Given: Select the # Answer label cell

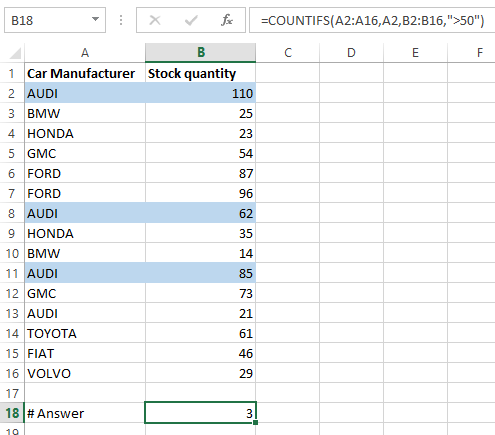Looking at the screenshot, I should pyautogui.click(x=85, y=413).
